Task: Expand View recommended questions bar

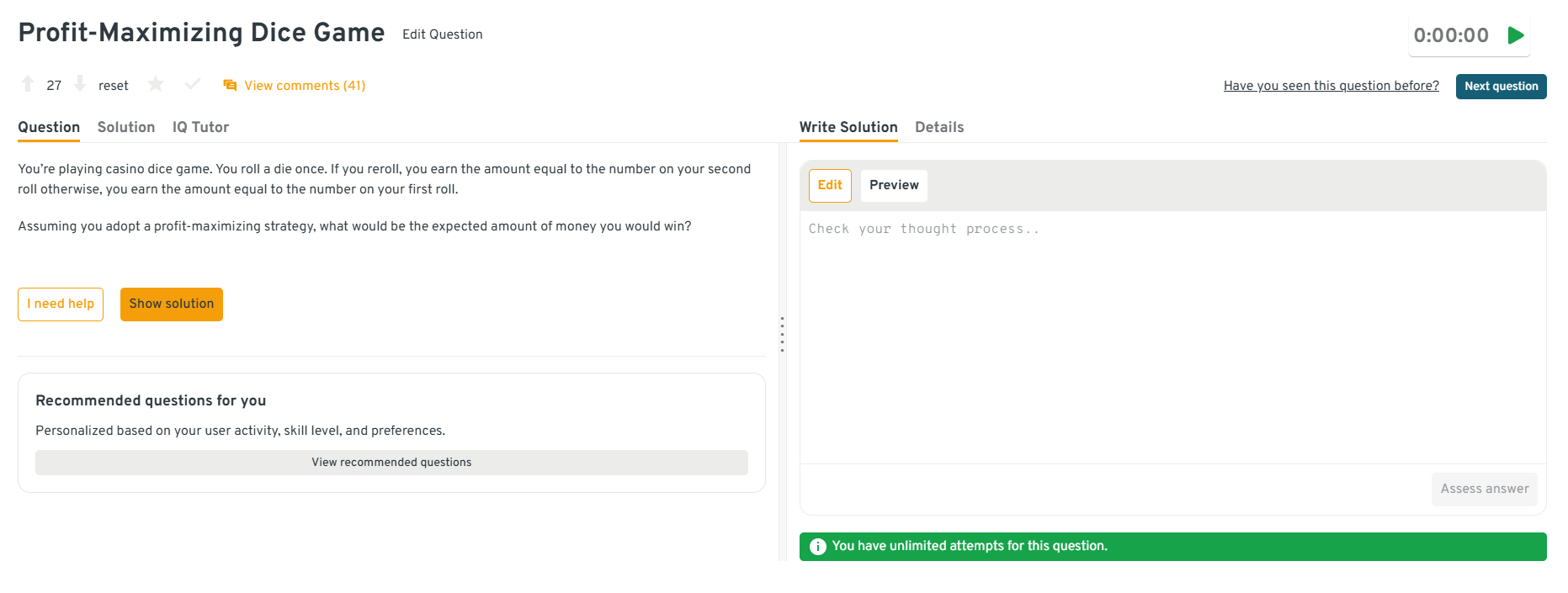Action: (391, 463)
